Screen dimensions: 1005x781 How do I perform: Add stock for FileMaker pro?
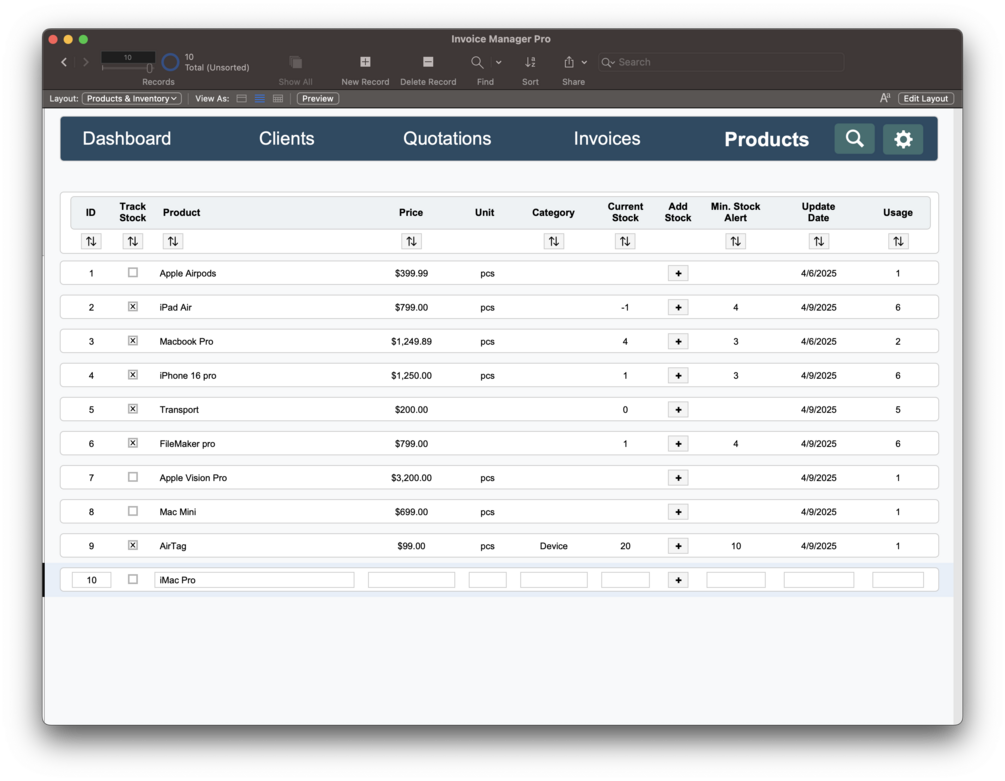click(x=678, y=443)
